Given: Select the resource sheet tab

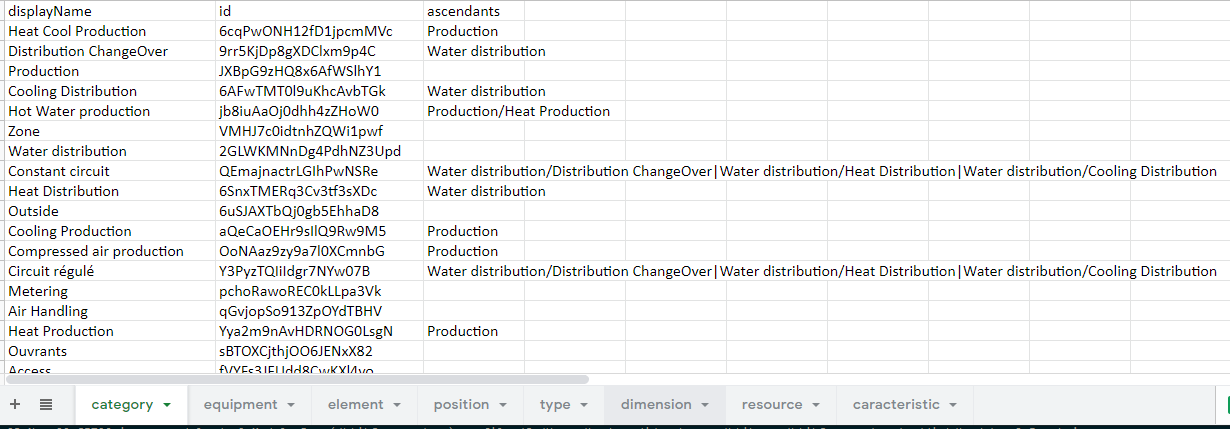Looking at the screenshot, I should tap(771, 405).
